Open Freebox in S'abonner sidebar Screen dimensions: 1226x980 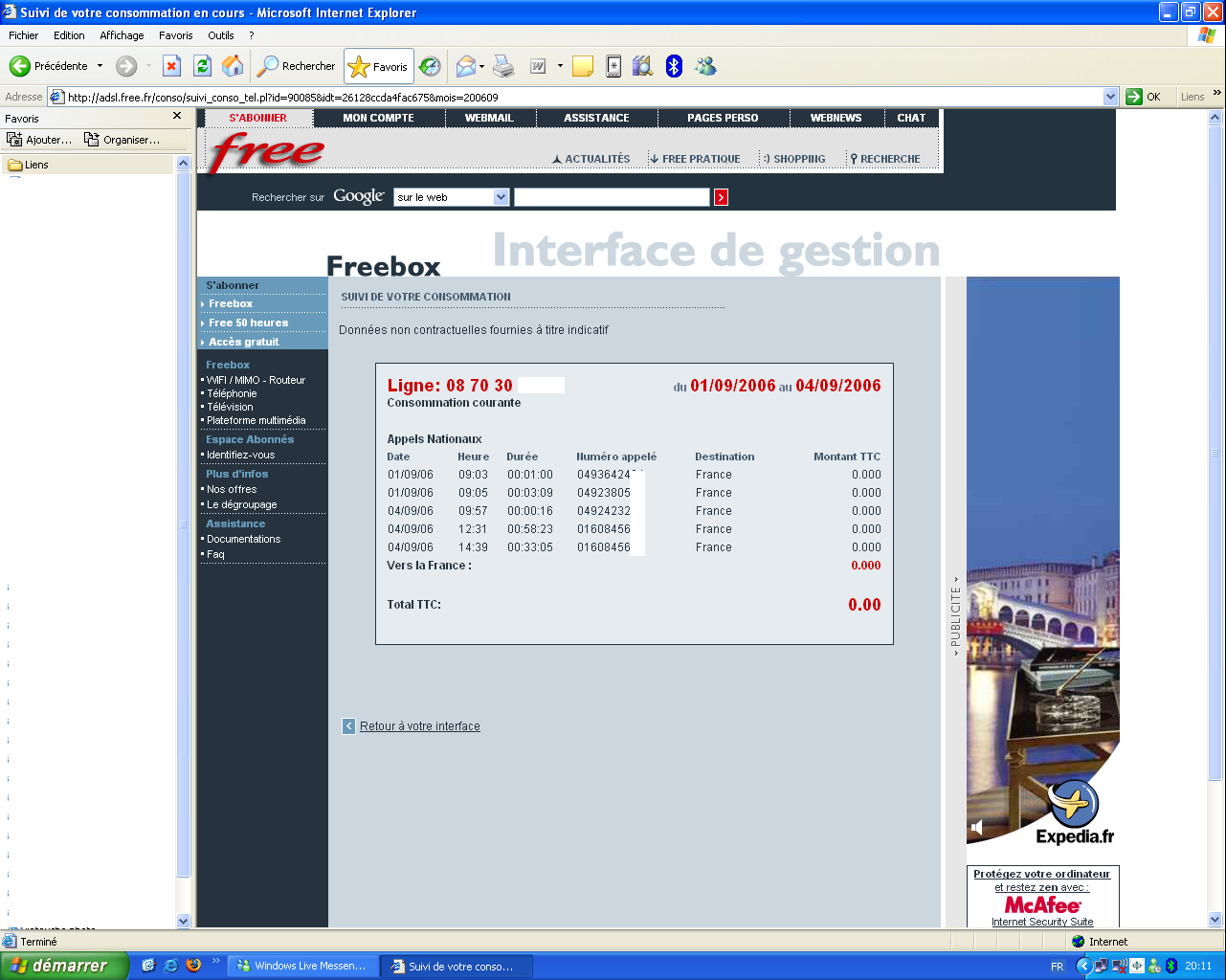pyautogui.click(x=231, y=303)
